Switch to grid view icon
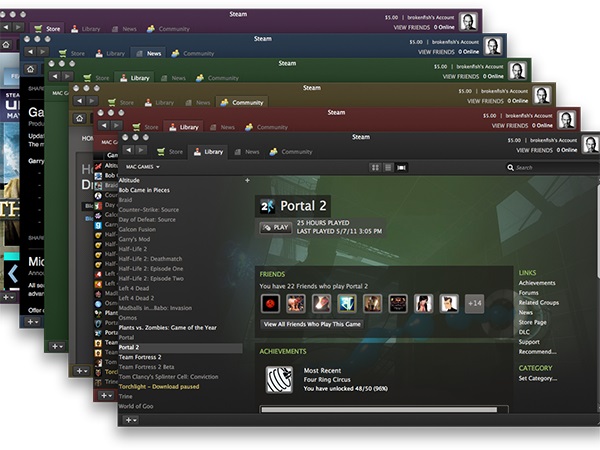The image size is (600, 450). (x=375, y=168)
